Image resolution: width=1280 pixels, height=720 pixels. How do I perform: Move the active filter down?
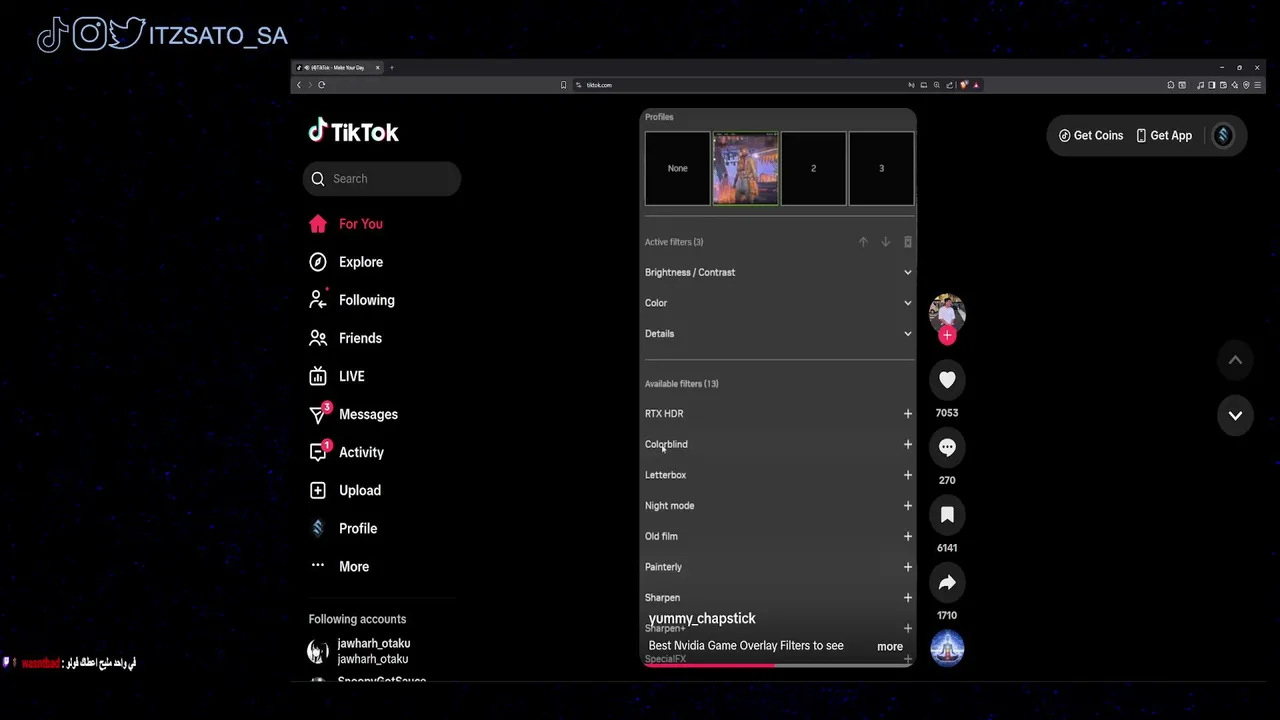[x=885, y=242]
